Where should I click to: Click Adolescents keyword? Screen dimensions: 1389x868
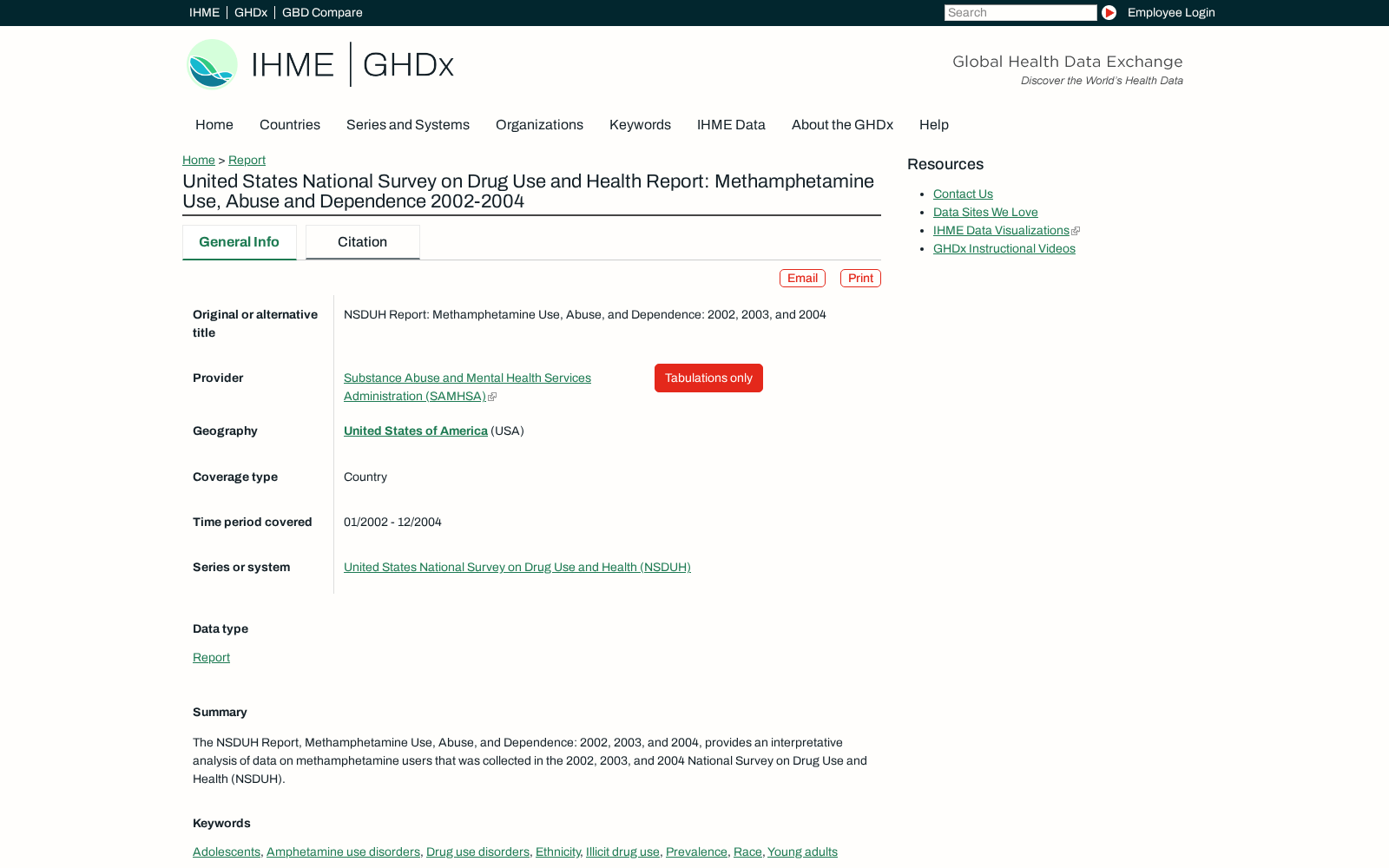pos(227,852)
